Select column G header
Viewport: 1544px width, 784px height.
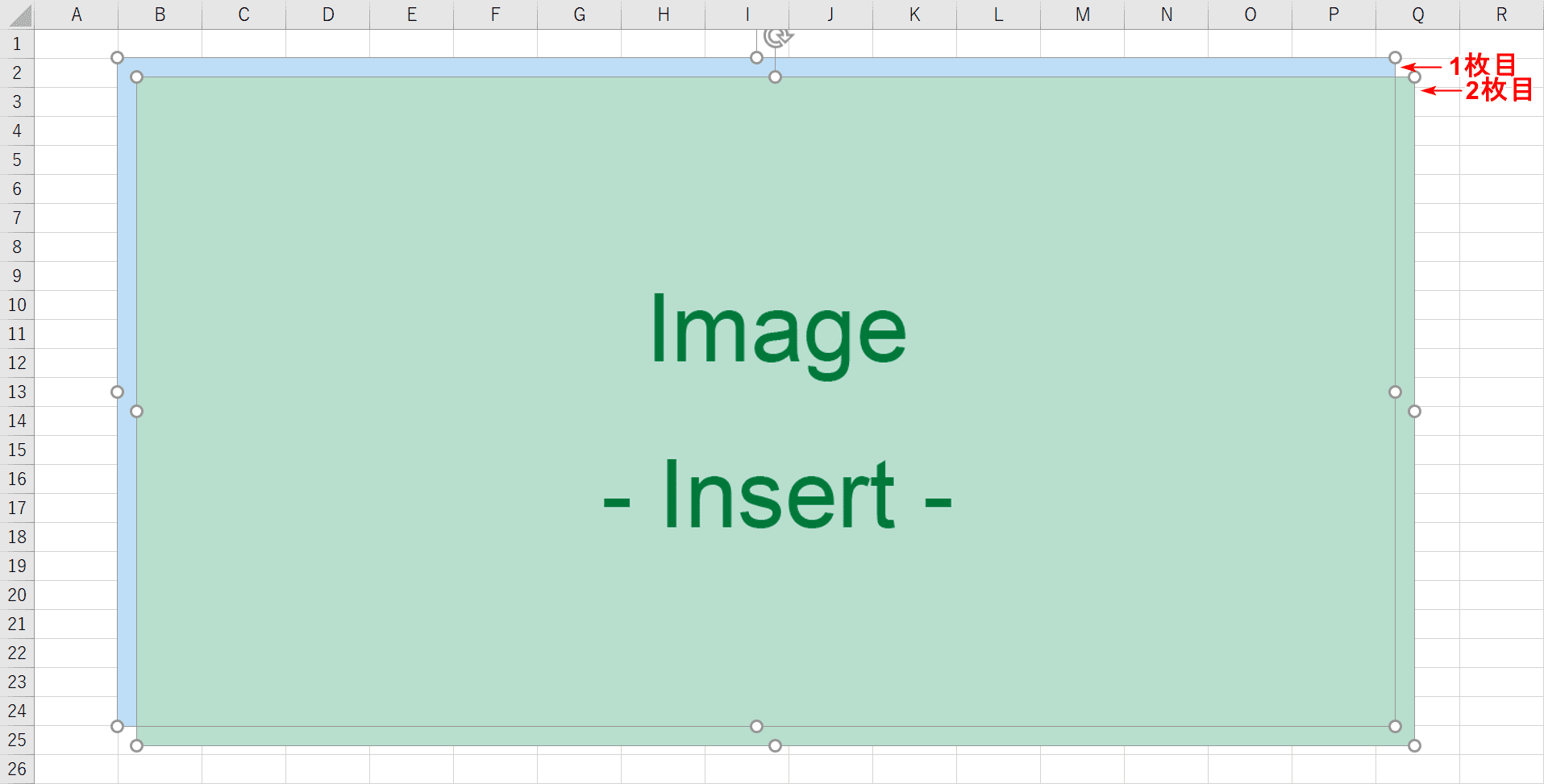[x=580, y=15]
